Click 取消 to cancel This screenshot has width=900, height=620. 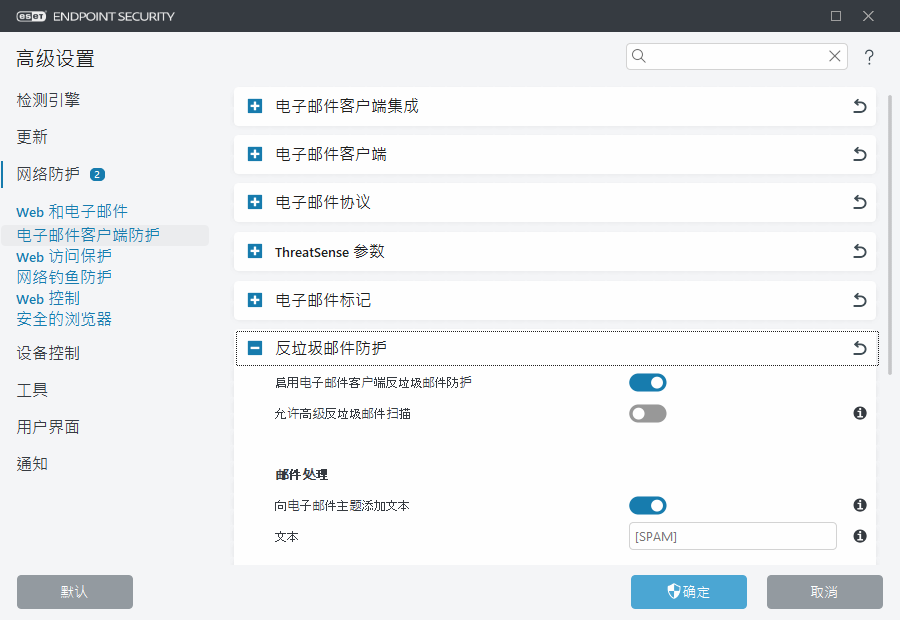[824, 592]
